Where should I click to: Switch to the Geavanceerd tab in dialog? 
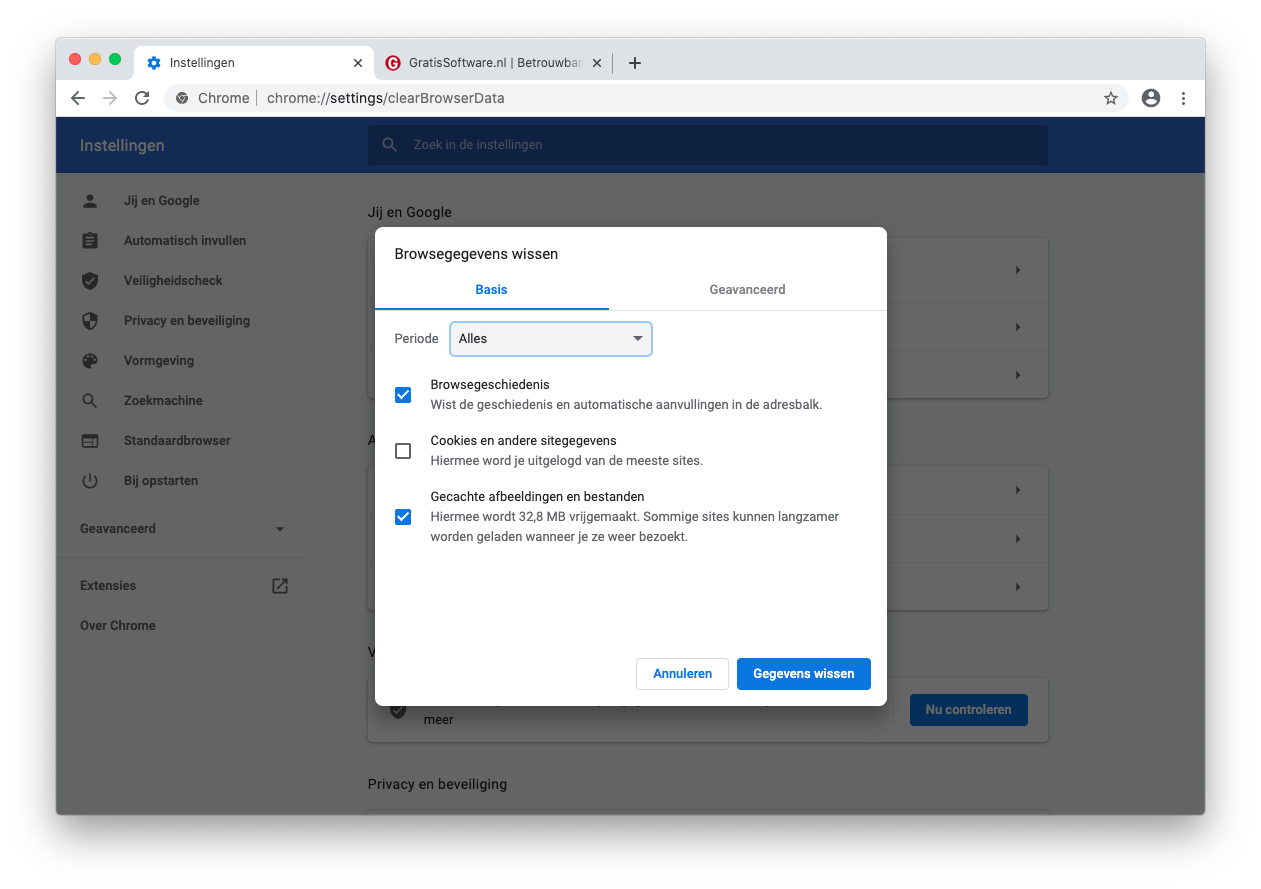747,290
